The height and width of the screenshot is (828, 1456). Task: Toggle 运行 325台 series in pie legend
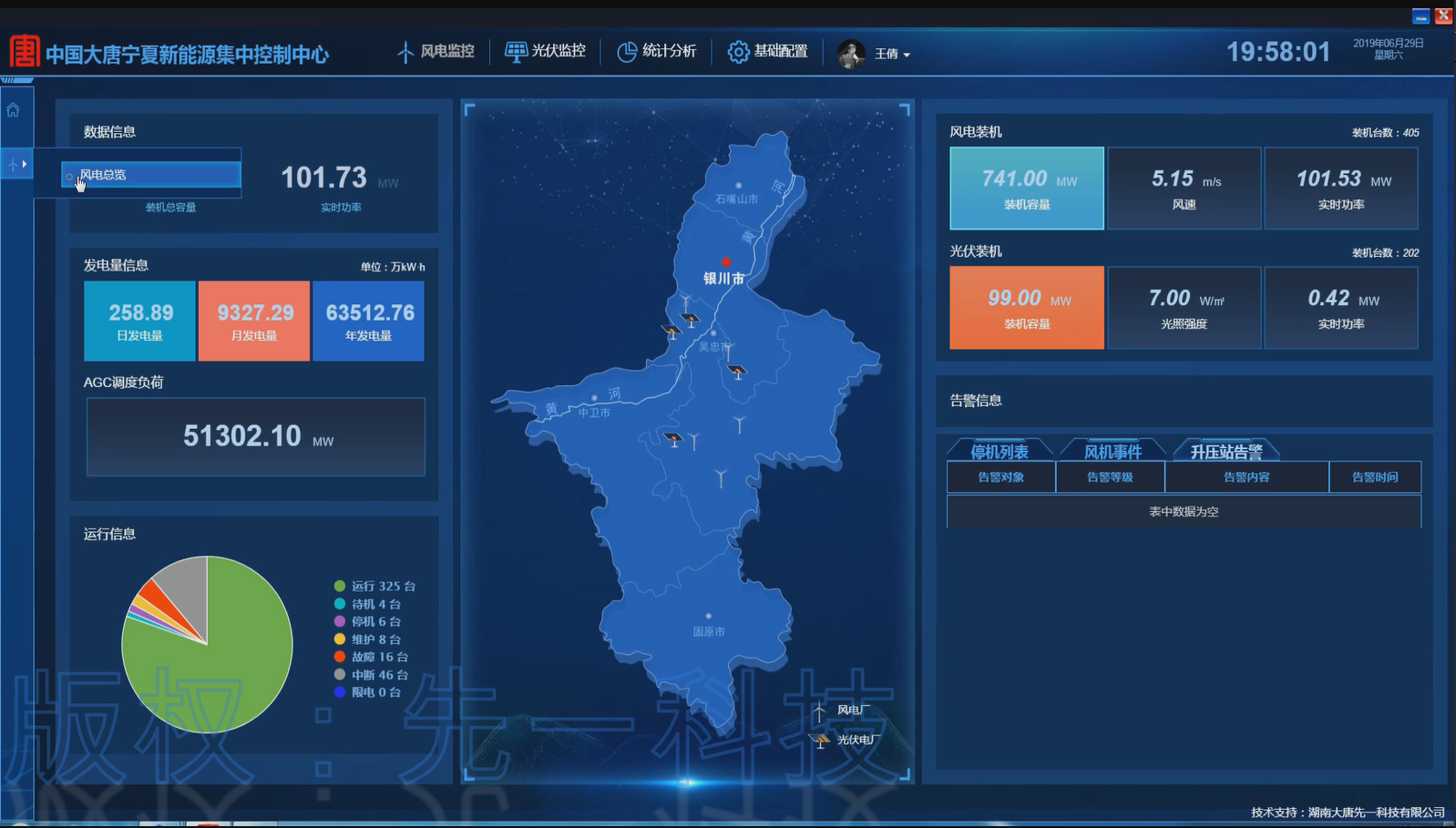374,586
